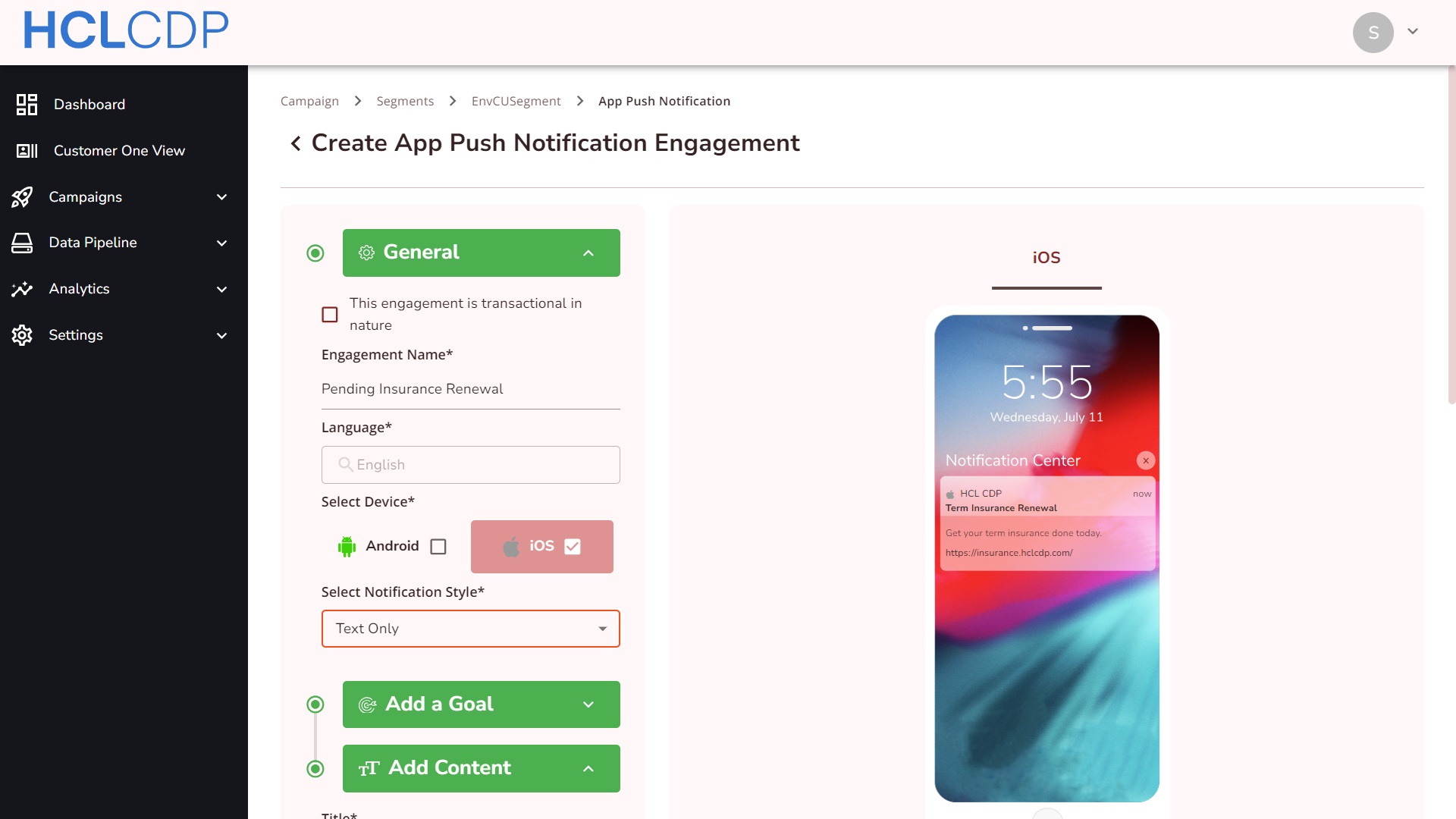
Task: Enable the Android device checkbox
Action: [x=438, y=547]
